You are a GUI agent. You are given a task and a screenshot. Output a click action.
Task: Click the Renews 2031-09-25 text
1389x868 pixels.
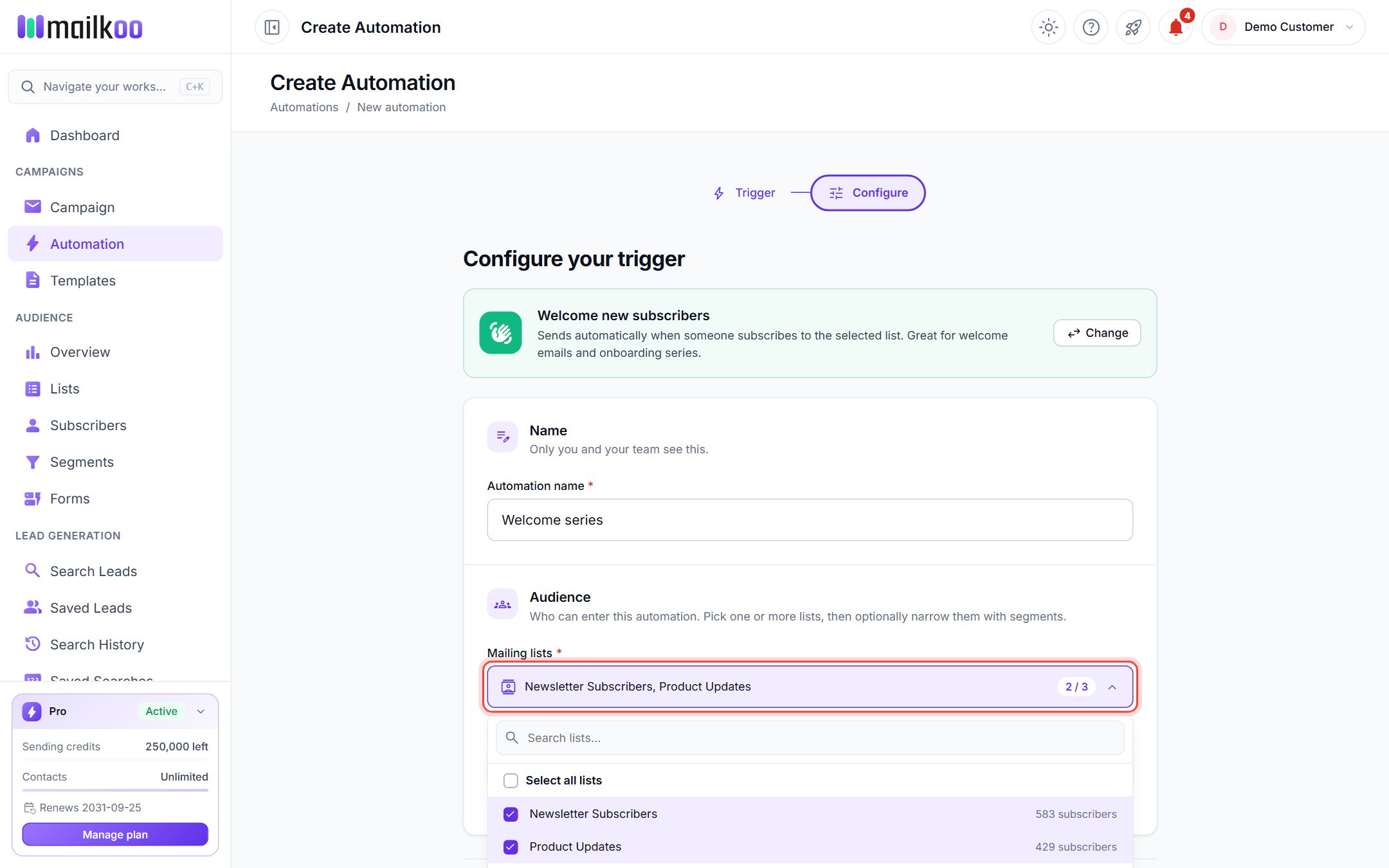(x=91, y=808)
